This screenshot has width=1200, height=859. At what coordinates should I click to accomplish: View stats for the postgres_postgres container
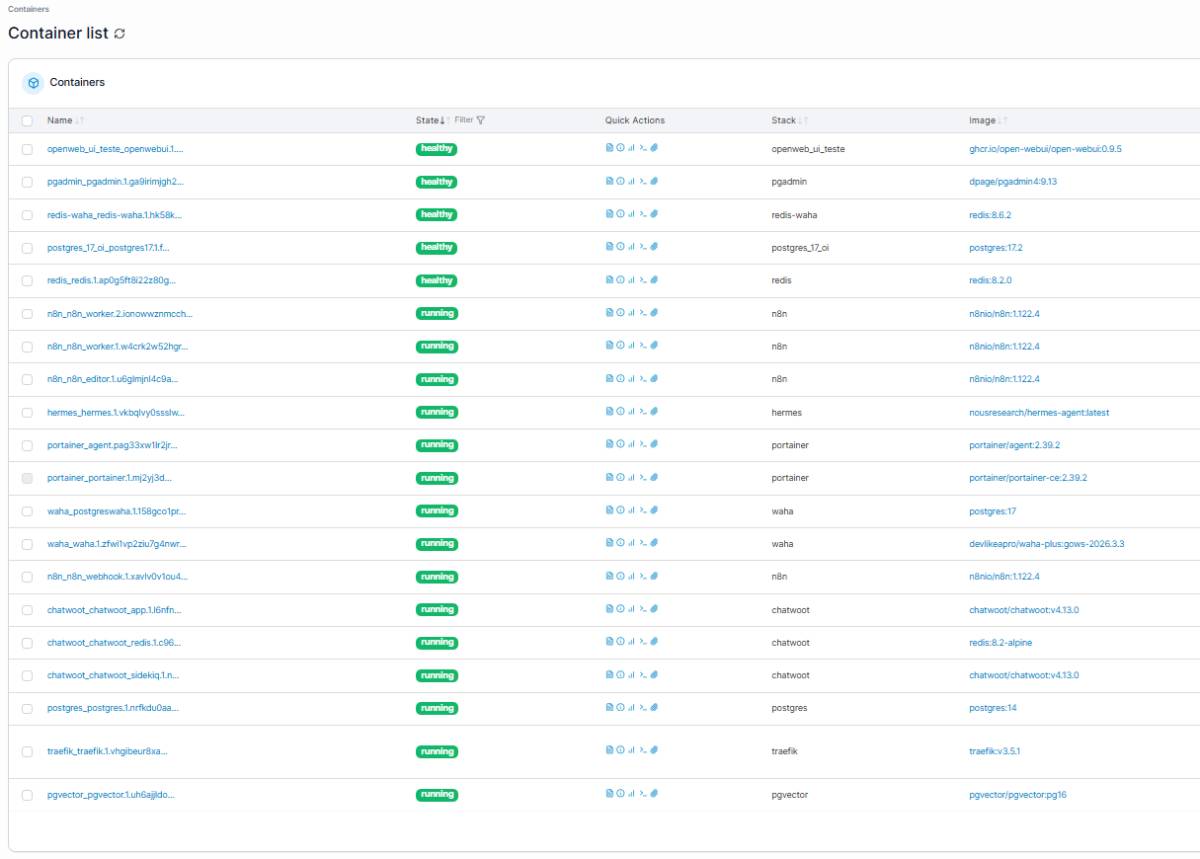pyautogui.click(x=631, y=708)
